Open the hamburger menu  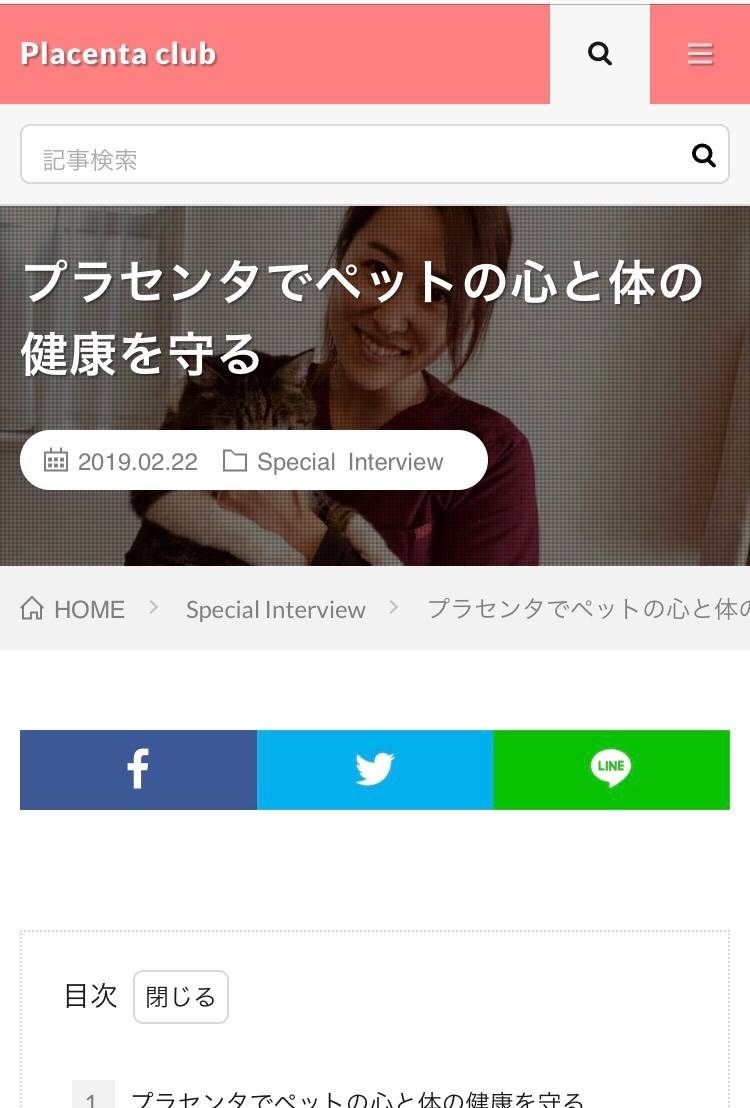click(x=700, y=54)
